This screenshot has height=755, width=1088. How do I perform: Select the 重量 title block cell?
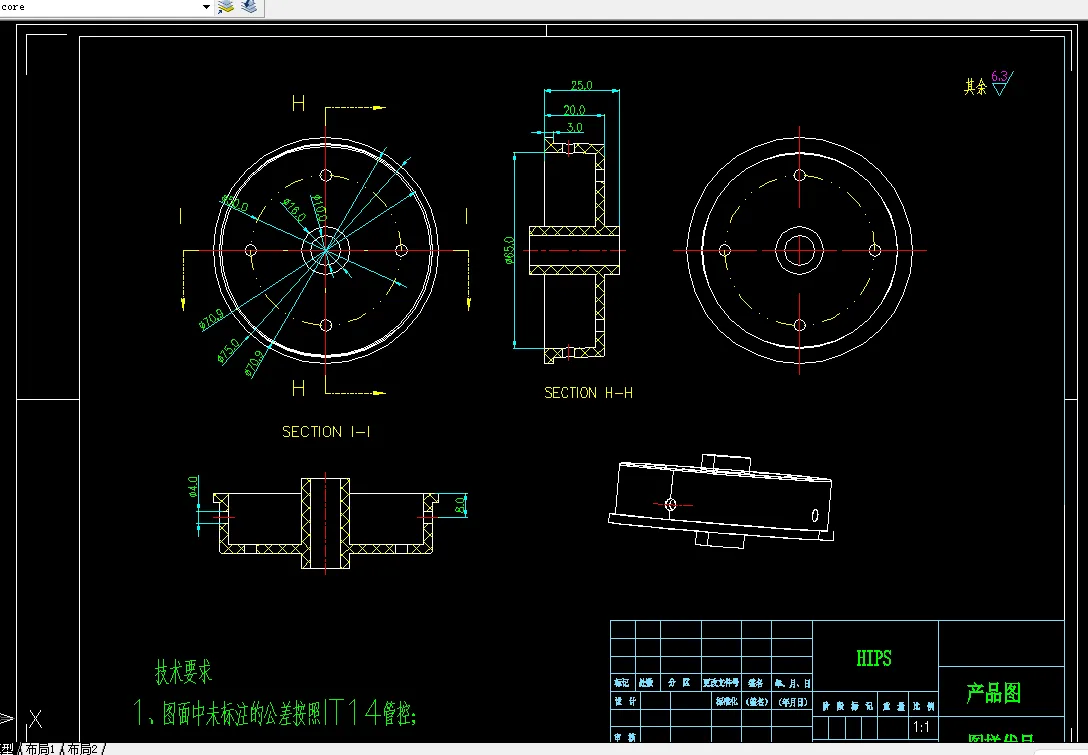pyautogui.click(x=893, y=706)
